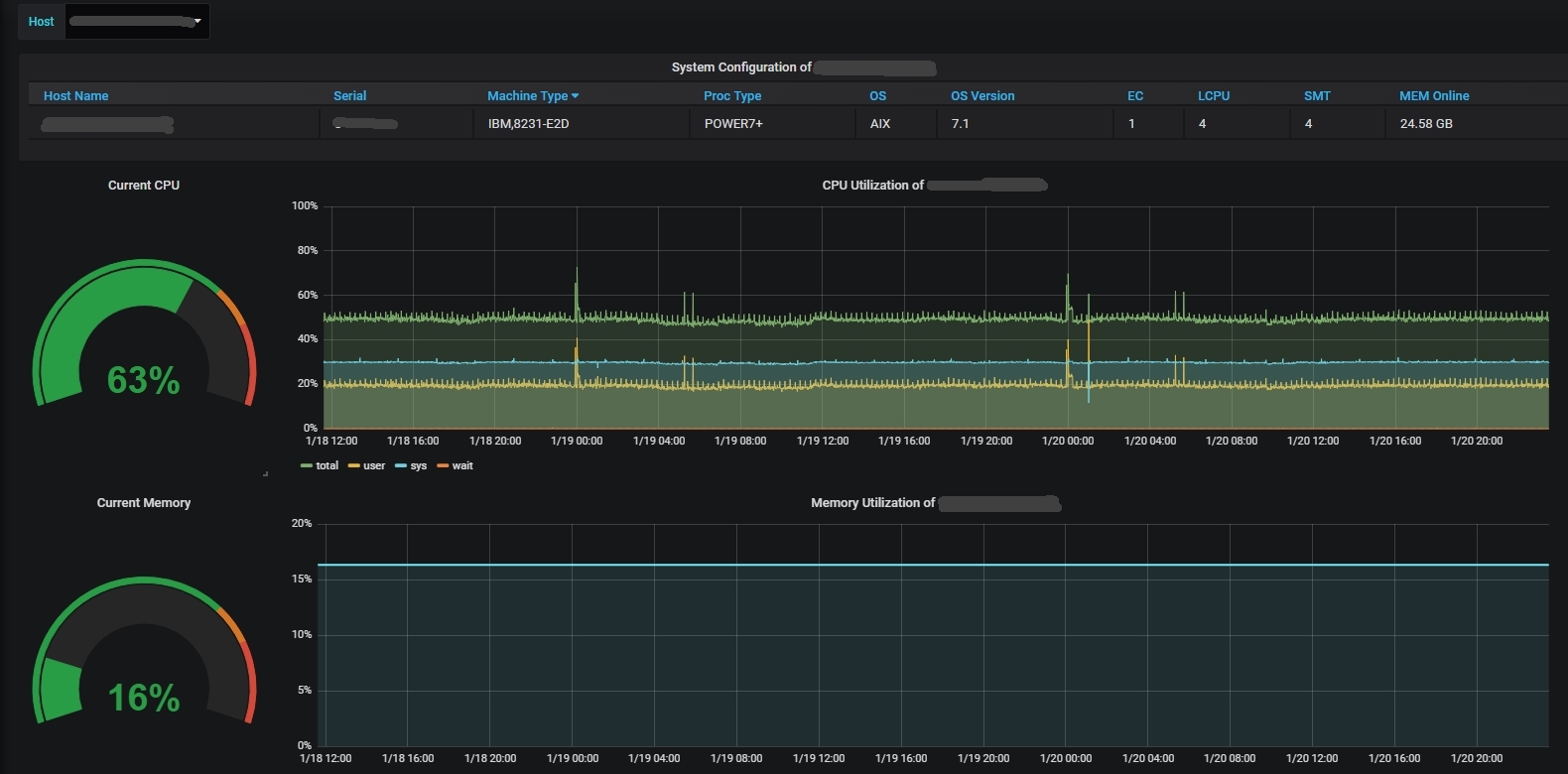Image resolution: width=1568 pixels, height=774 pixels.
Task: Toggle the sys series in CPU legend
Action: tap(418, 466)
